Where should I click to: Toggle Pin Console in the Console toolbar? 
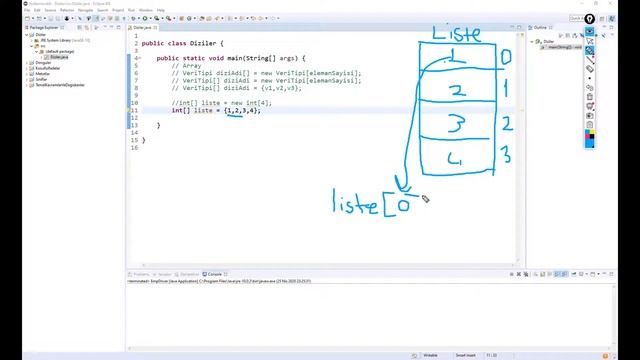click(573, 274)
